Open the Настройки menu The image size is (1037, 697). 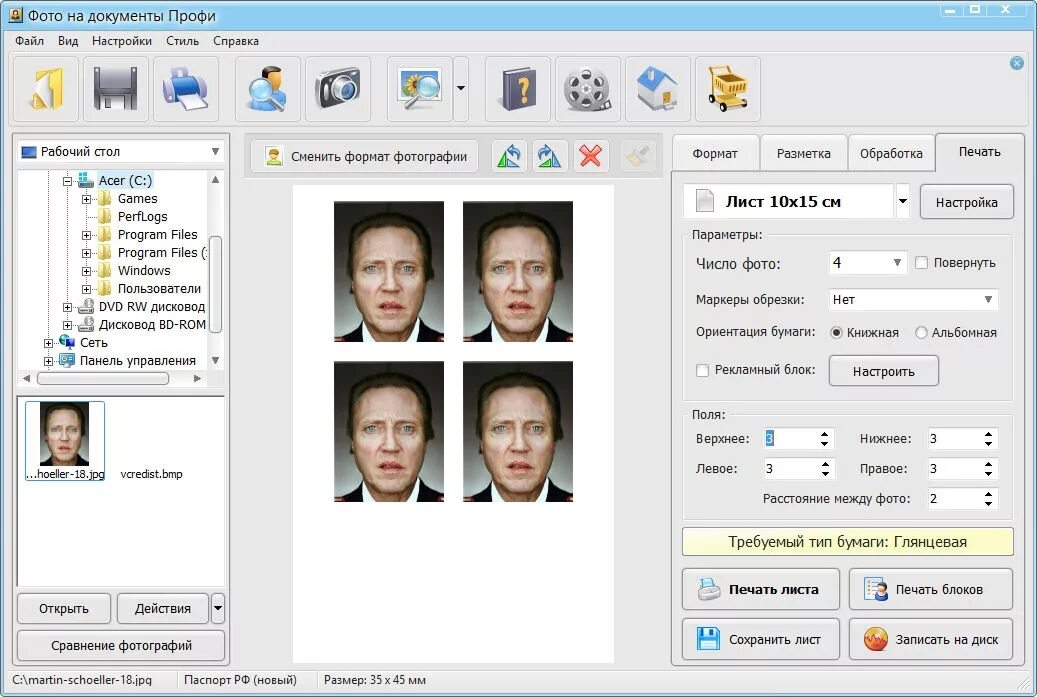click(122, 41)
